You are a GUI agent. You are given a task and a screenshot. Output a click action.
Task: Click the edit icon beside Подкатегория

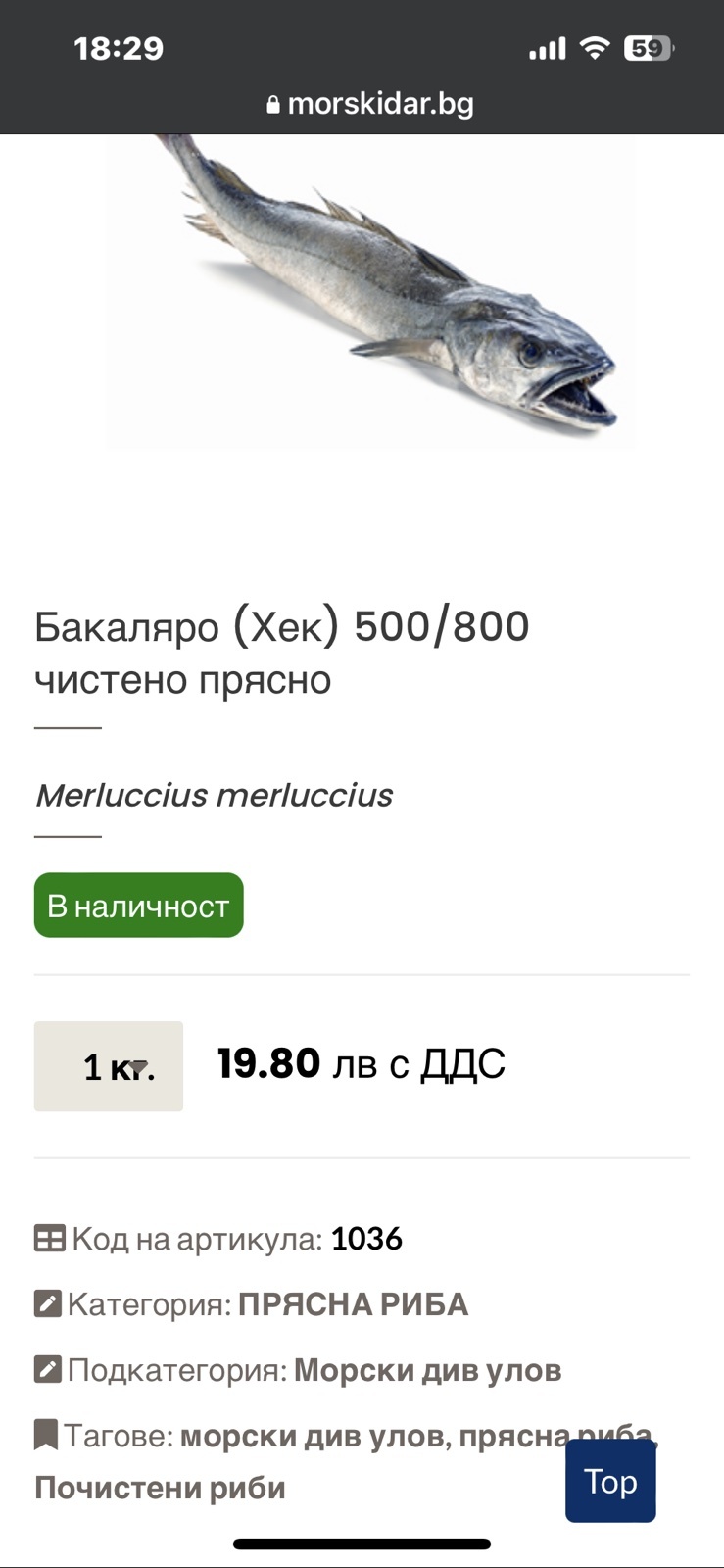47,1370
